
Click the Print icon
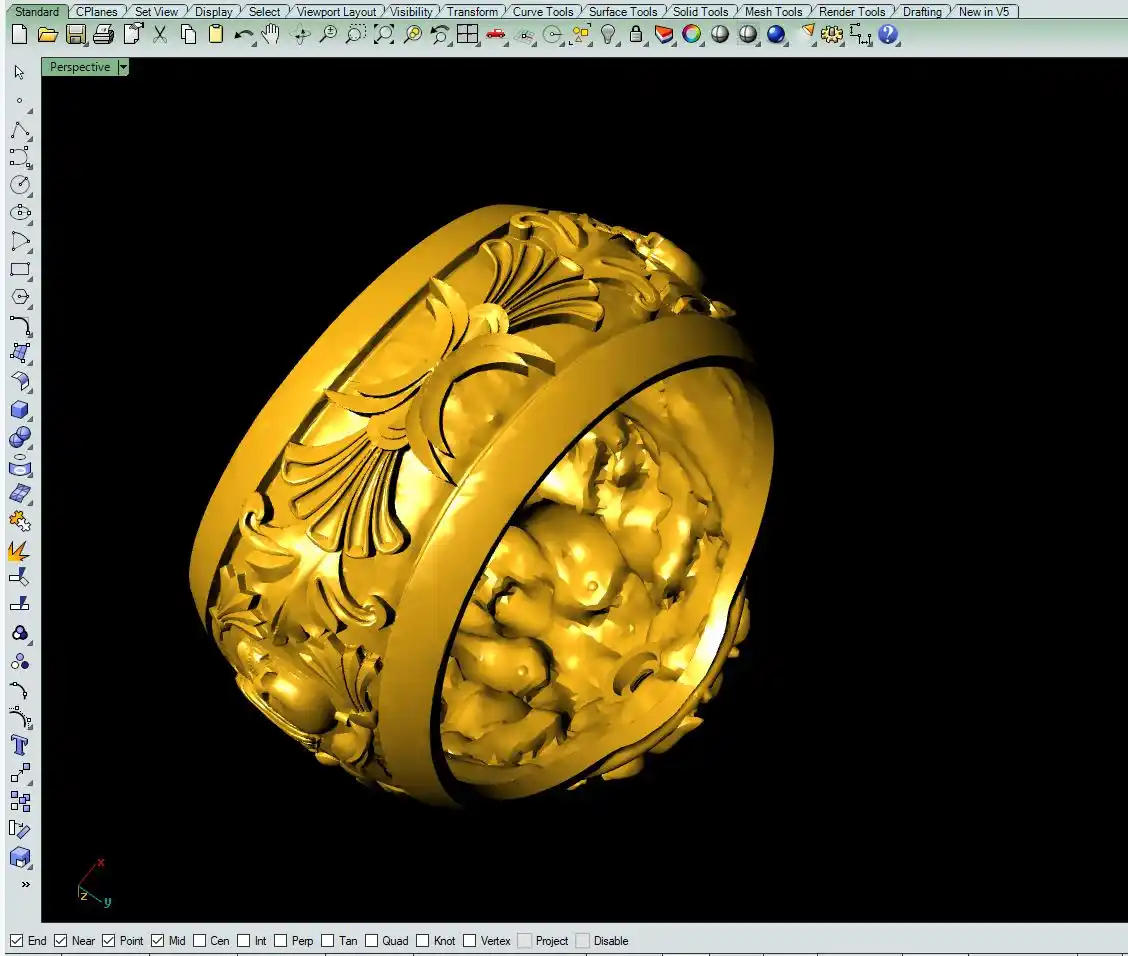(x=104, y=35)
